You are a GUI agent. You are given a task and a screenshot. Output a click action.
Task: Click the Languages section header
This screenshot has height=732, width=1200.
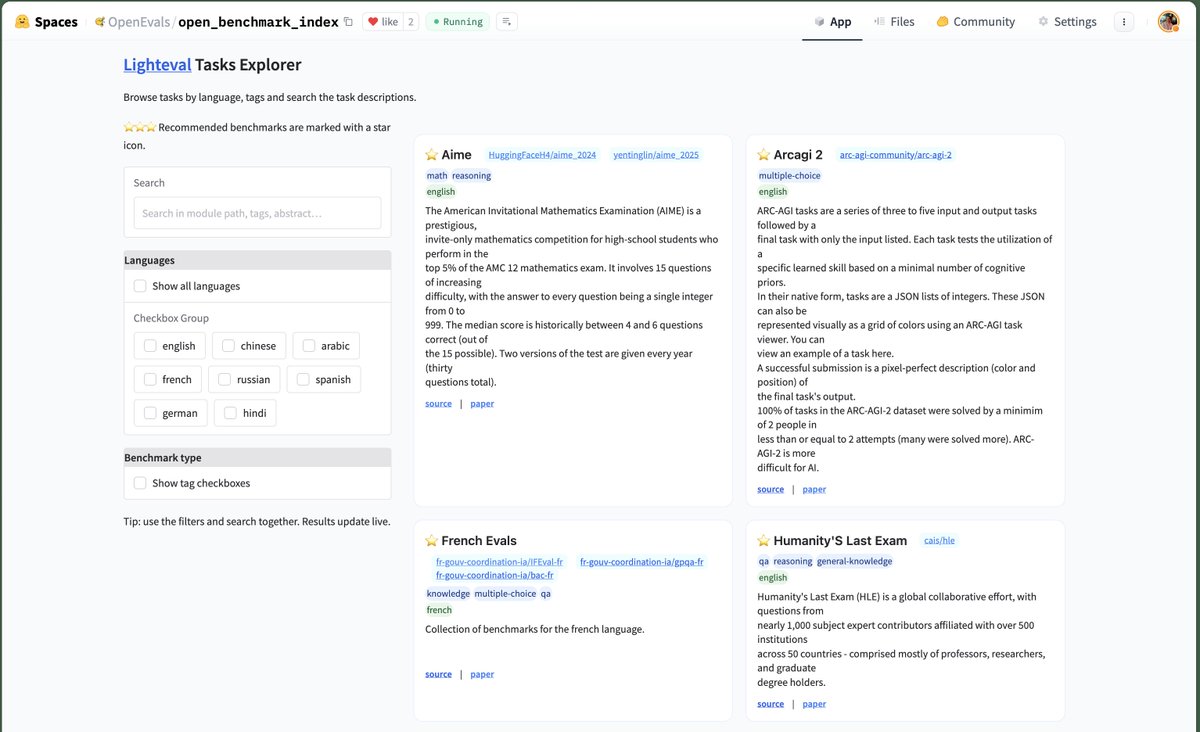pyautogui.click(x=257, y=260)
